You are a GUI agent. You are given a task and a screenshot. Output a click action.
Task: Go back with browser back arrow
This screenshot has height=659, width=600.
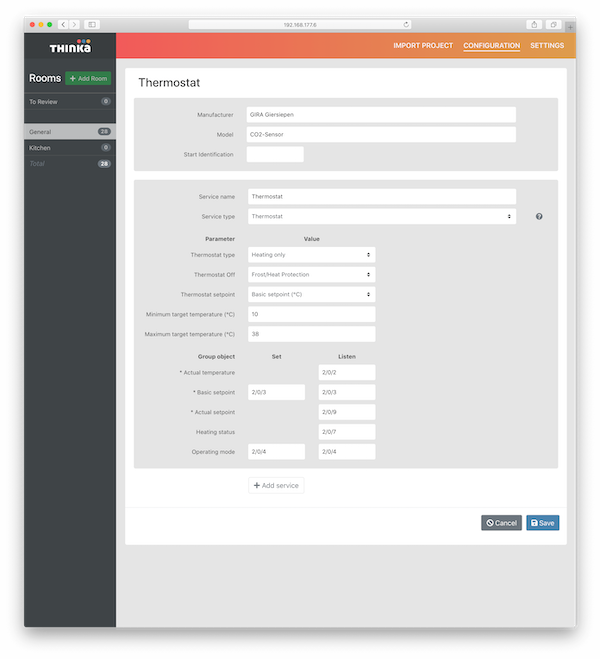tap(63, 24)
